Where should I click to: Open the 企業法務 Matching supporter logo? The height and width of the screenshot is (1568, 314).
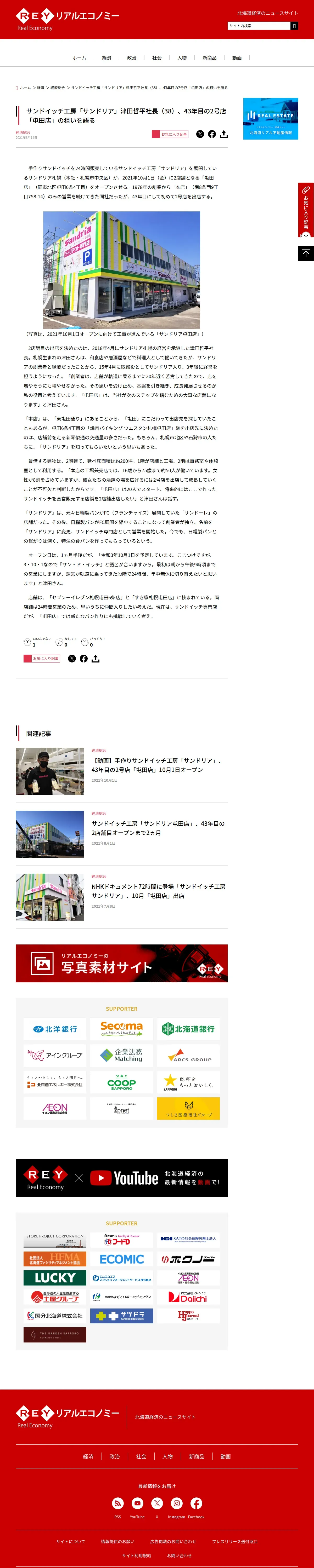(121, 1056)
